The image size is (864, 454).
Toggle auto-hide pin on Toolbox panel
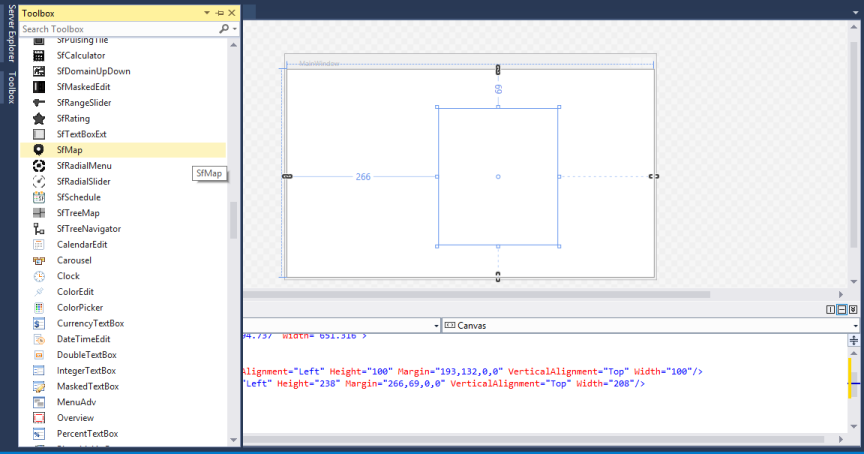pyautogui.click(x=220, y=13)
